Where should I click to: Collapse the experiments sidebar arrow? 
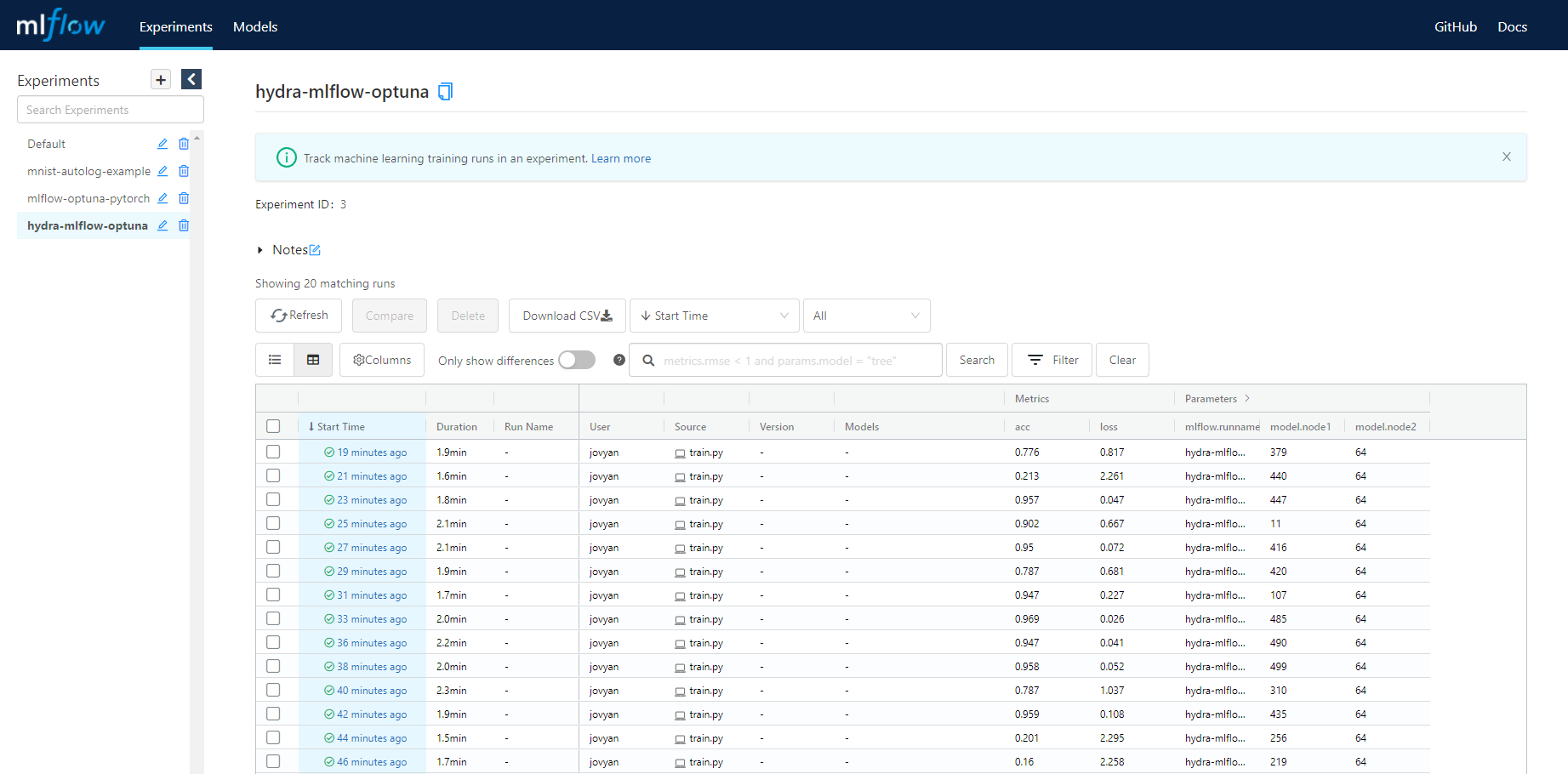point(191,79)
